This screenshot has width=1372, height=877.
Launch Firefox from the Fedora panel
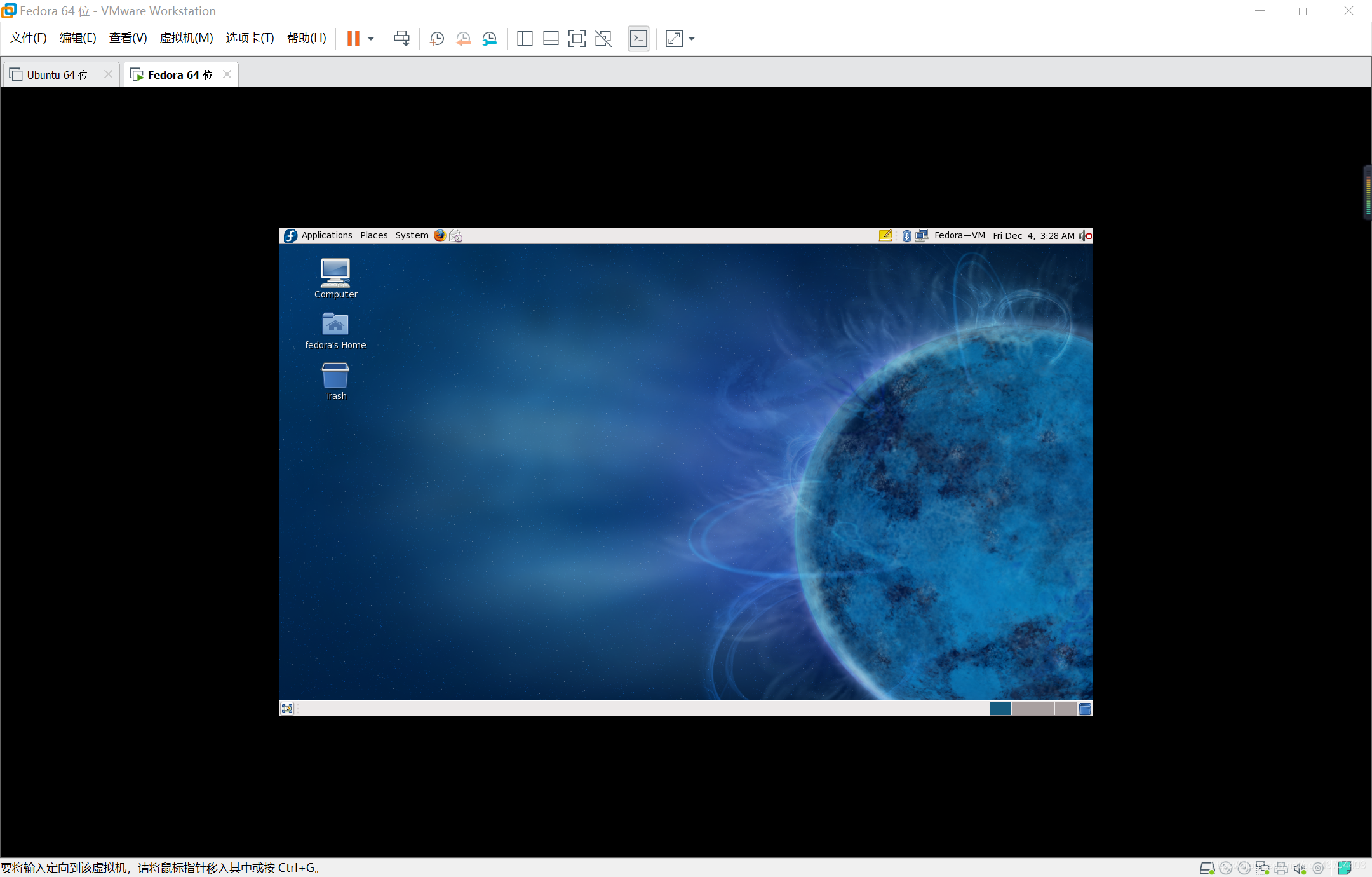coord(440,236)
